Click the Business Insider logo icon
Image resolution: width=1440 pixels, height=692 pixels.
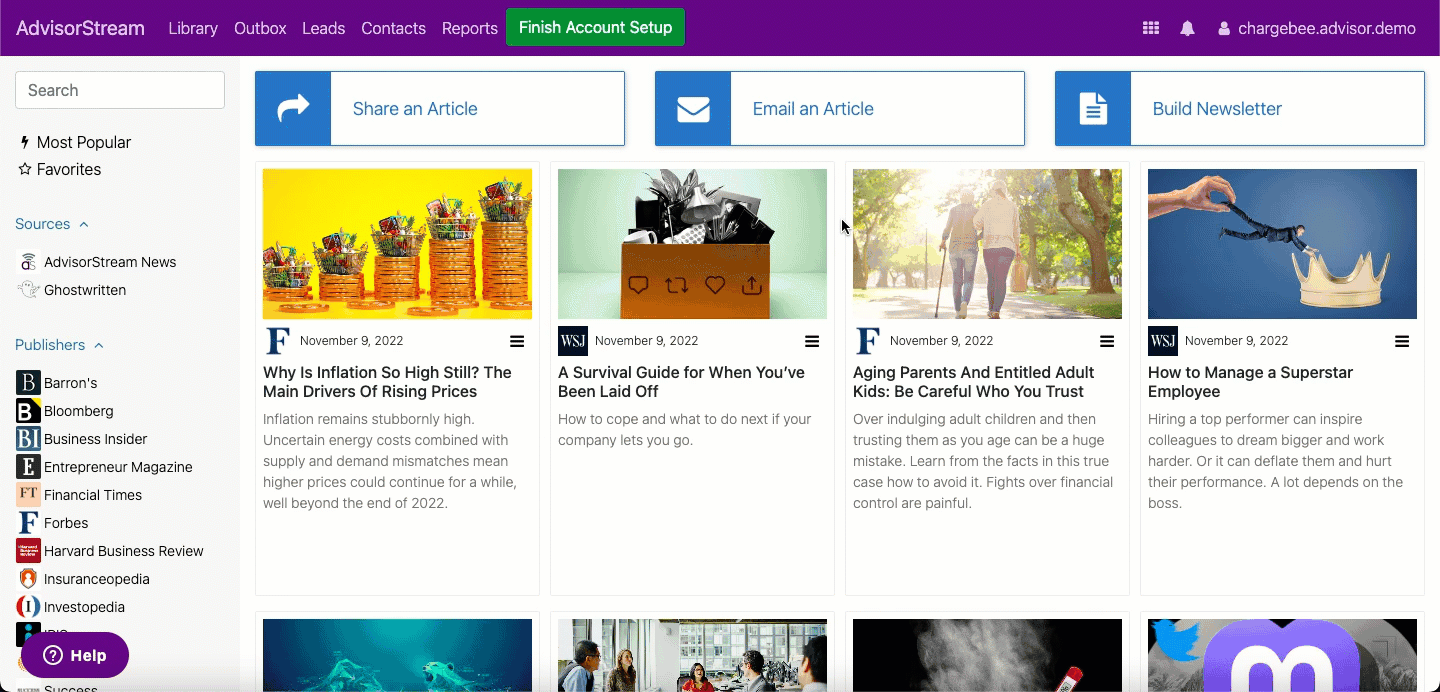click(28, 439)
